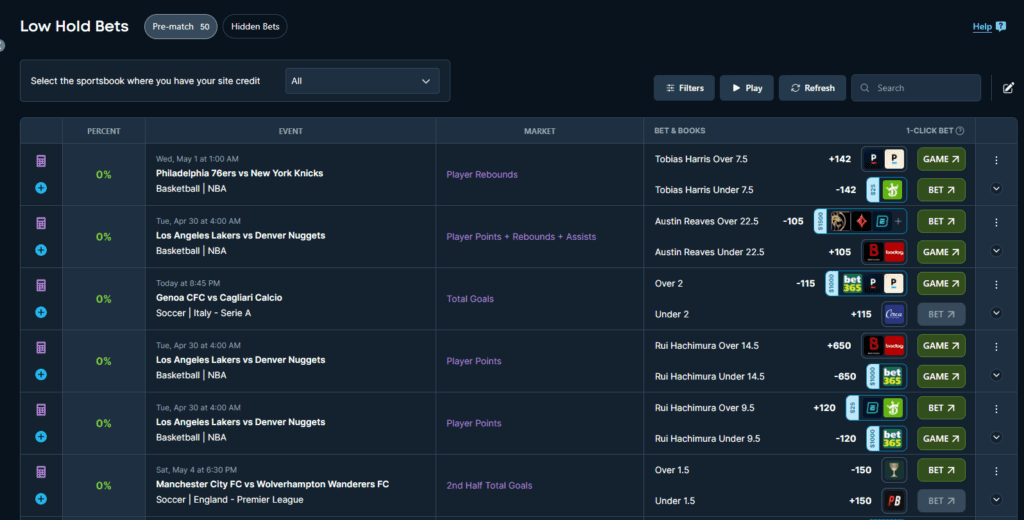Click the PB sportsbook logo for Under 1.5
The height and width of the screenshot is (520, 1024).
coord(894,500)
